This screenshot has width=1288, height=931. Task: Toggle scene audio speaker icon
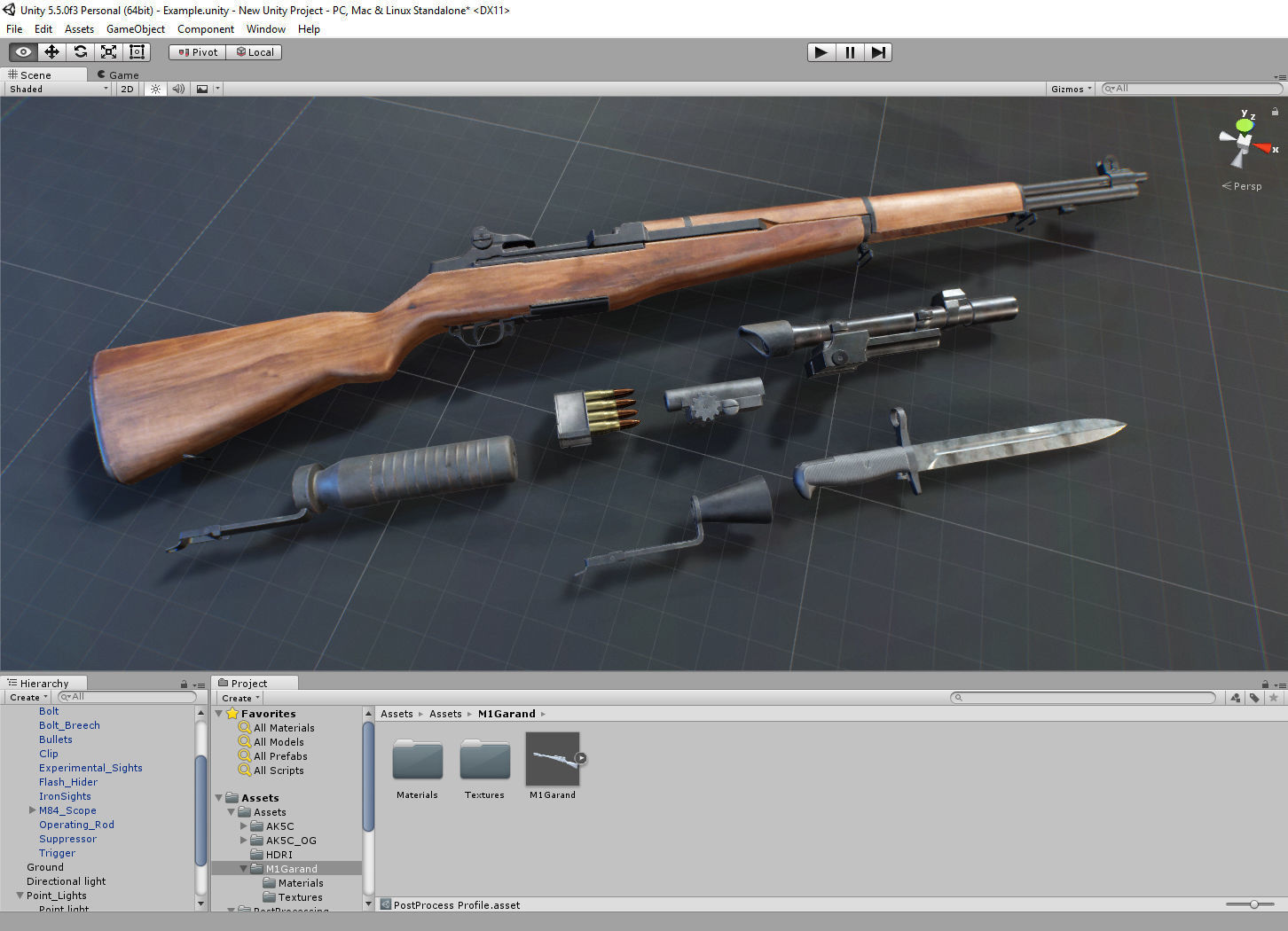pyautogui.click(x=178, y=89)
